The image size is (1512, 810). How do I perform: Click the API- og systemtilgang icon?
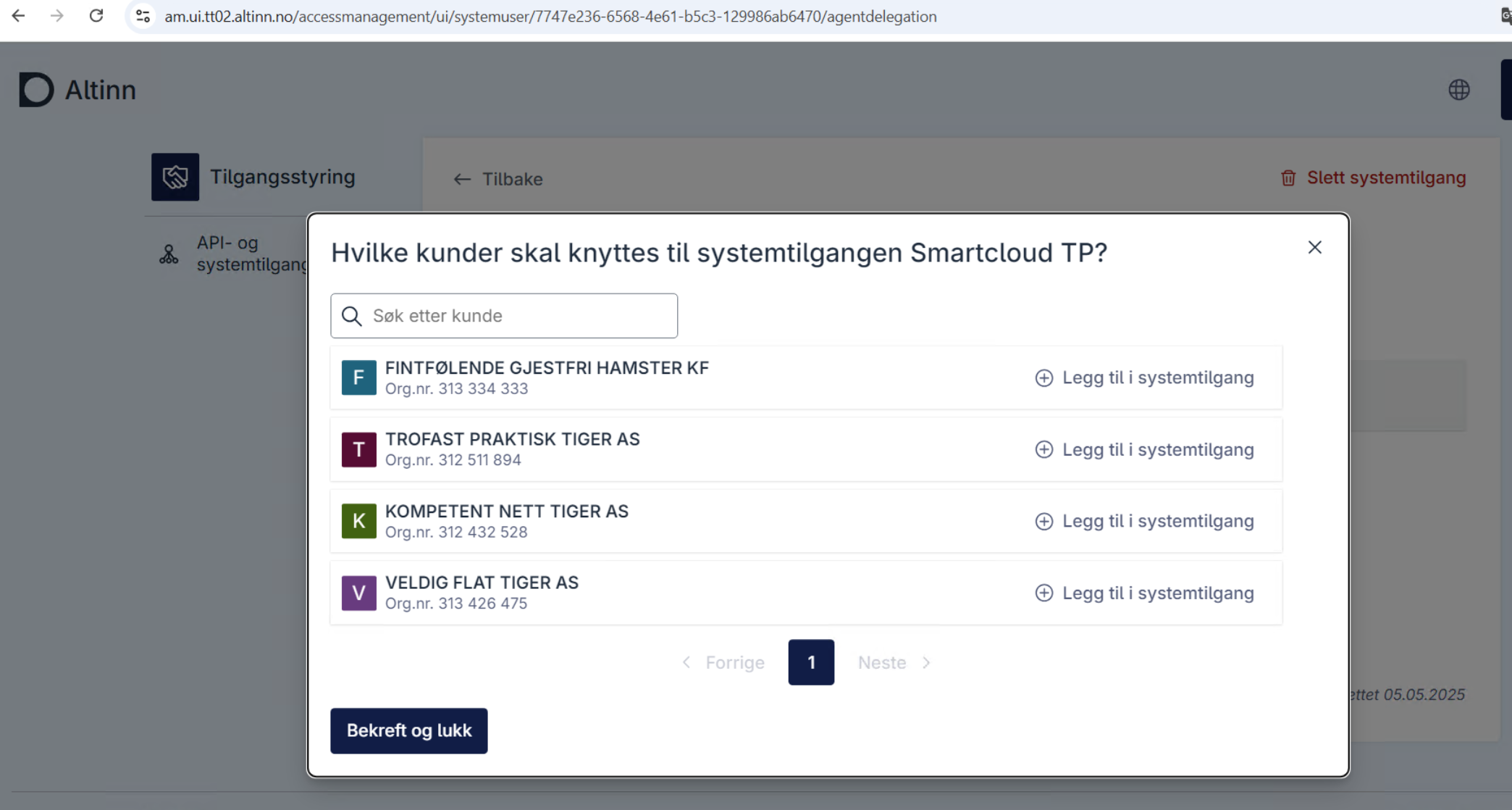[x=169, y=254]
